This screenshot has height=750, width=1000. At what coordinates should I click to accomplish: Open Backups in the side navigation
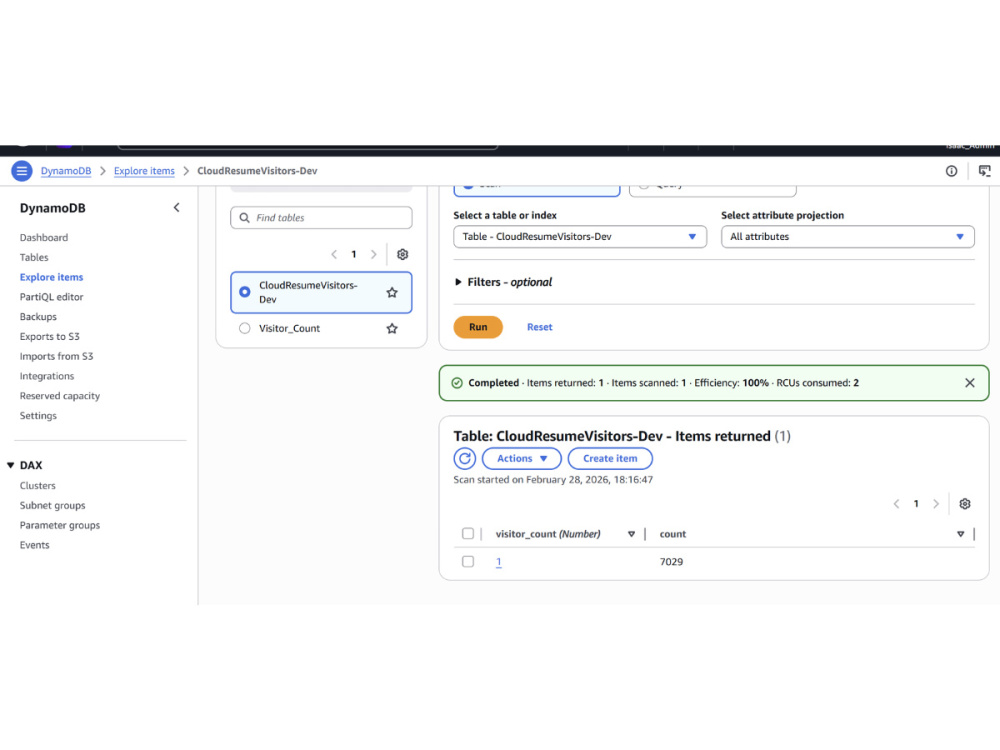38,317
